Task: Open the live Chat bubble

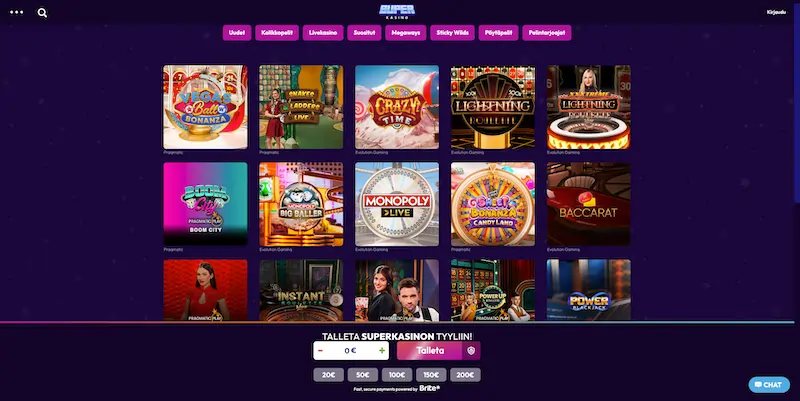Action: [x=769, y=385]
